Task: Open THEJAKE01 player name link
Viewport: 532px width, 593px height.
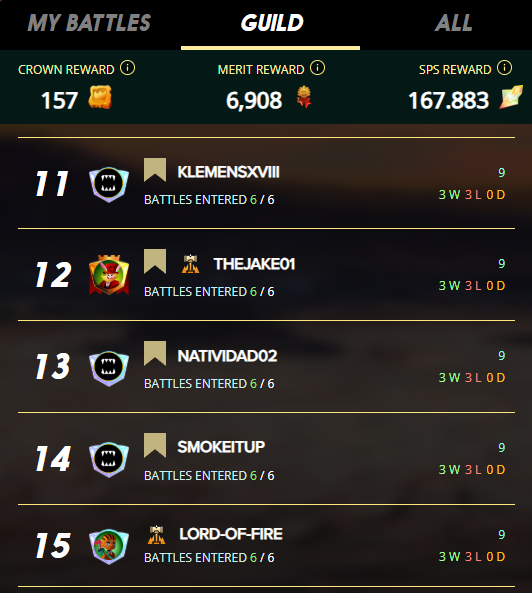Action: pyautogui.click(x=254, y=264)
